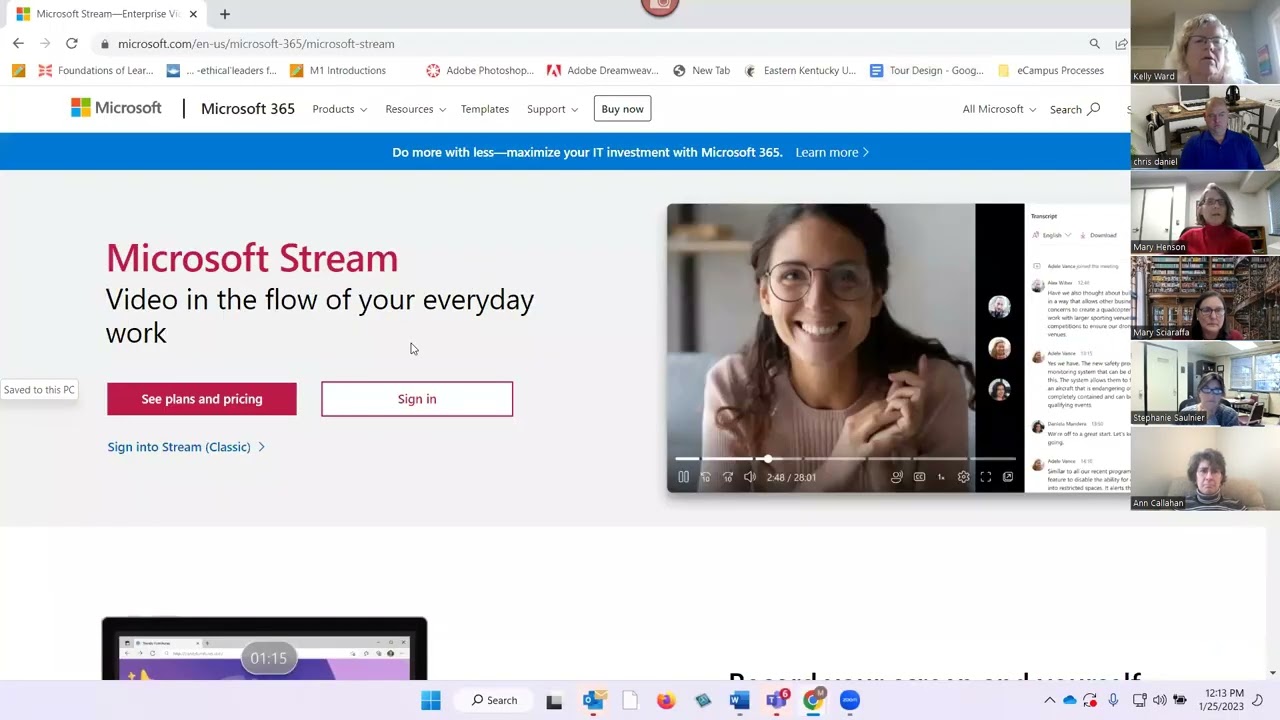Enter fullscreen in the video player
The height and width of the screenshot is (720, 1280).
(985, 477)
